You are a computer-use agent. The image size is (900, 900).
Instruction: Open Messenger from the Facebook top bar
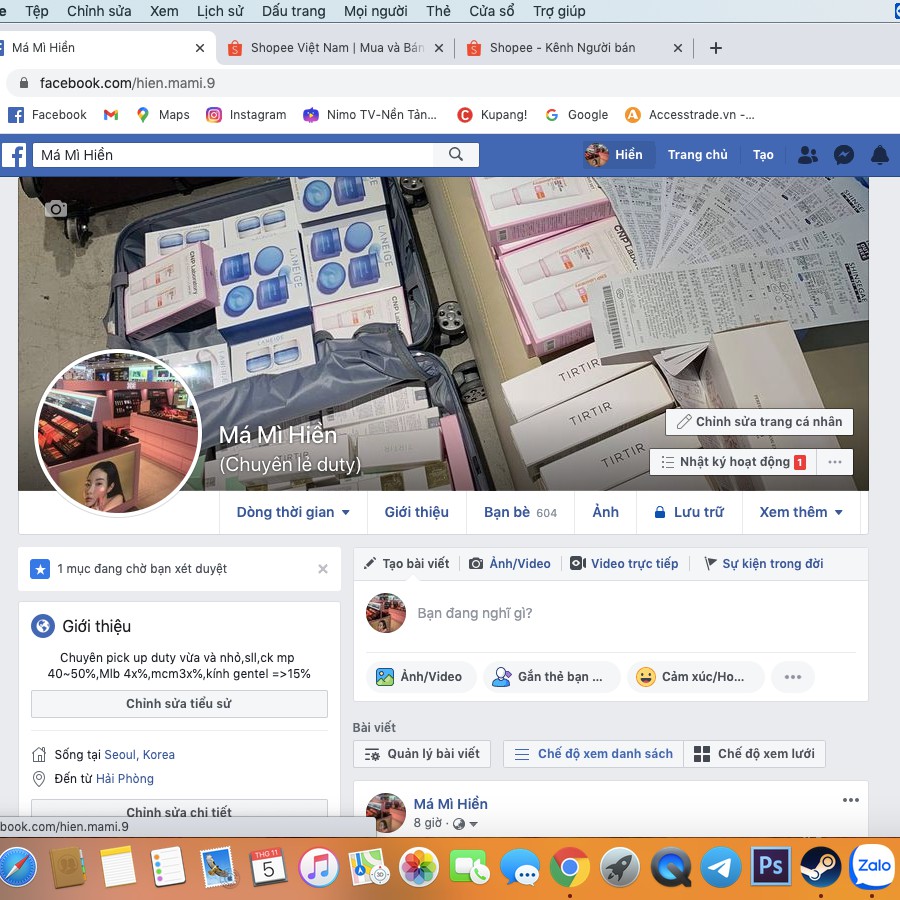[843, 155]
